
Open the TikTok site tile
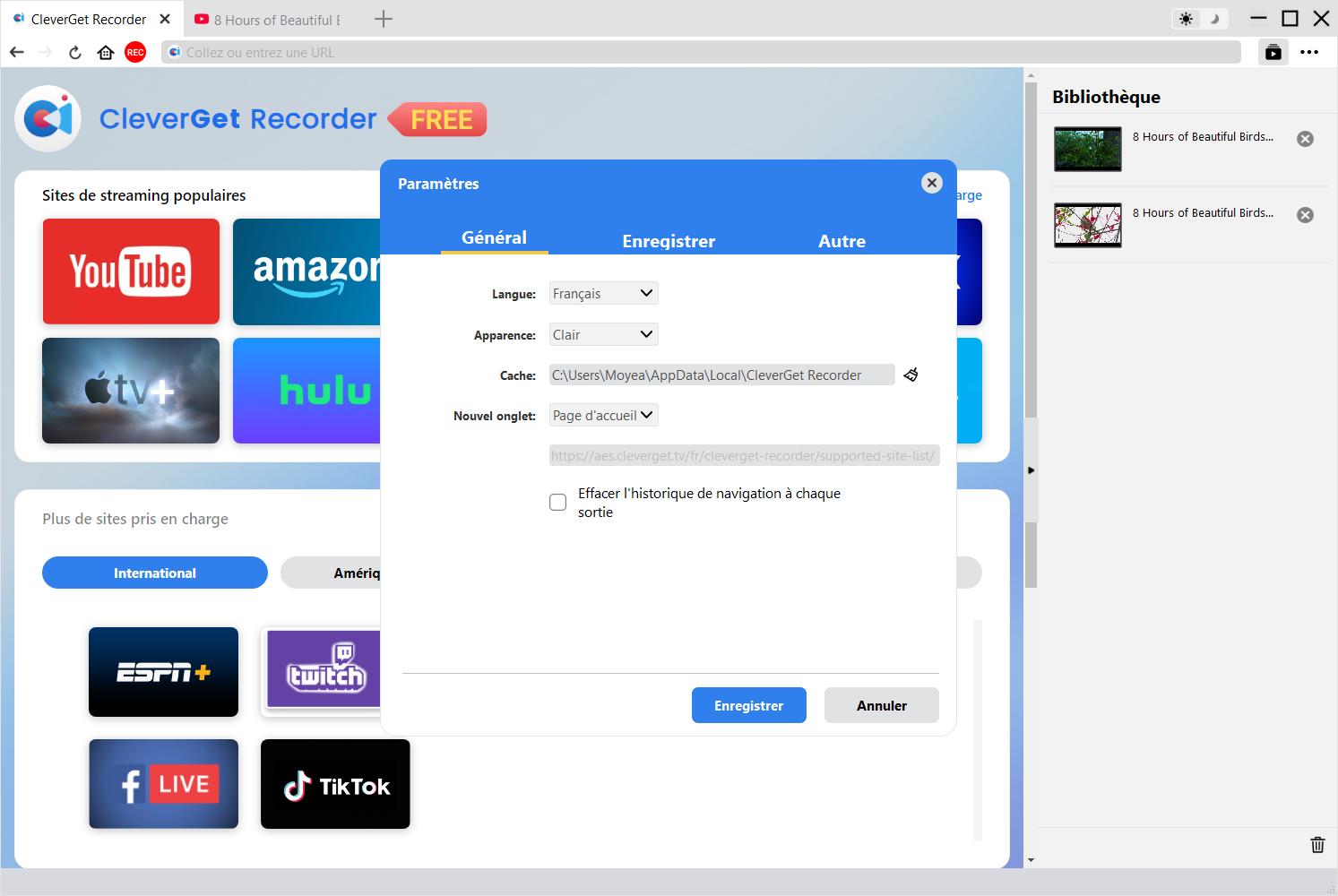coord(335,784)
